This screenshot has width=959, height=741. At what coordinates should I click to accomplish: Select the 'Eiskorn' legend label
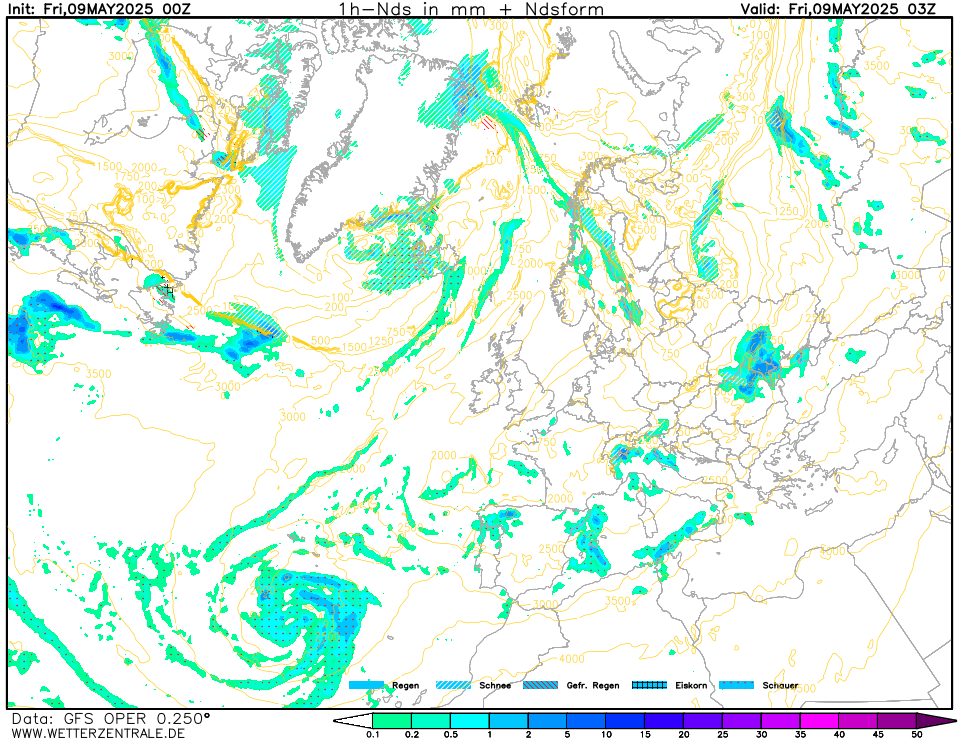coord(691,685)
